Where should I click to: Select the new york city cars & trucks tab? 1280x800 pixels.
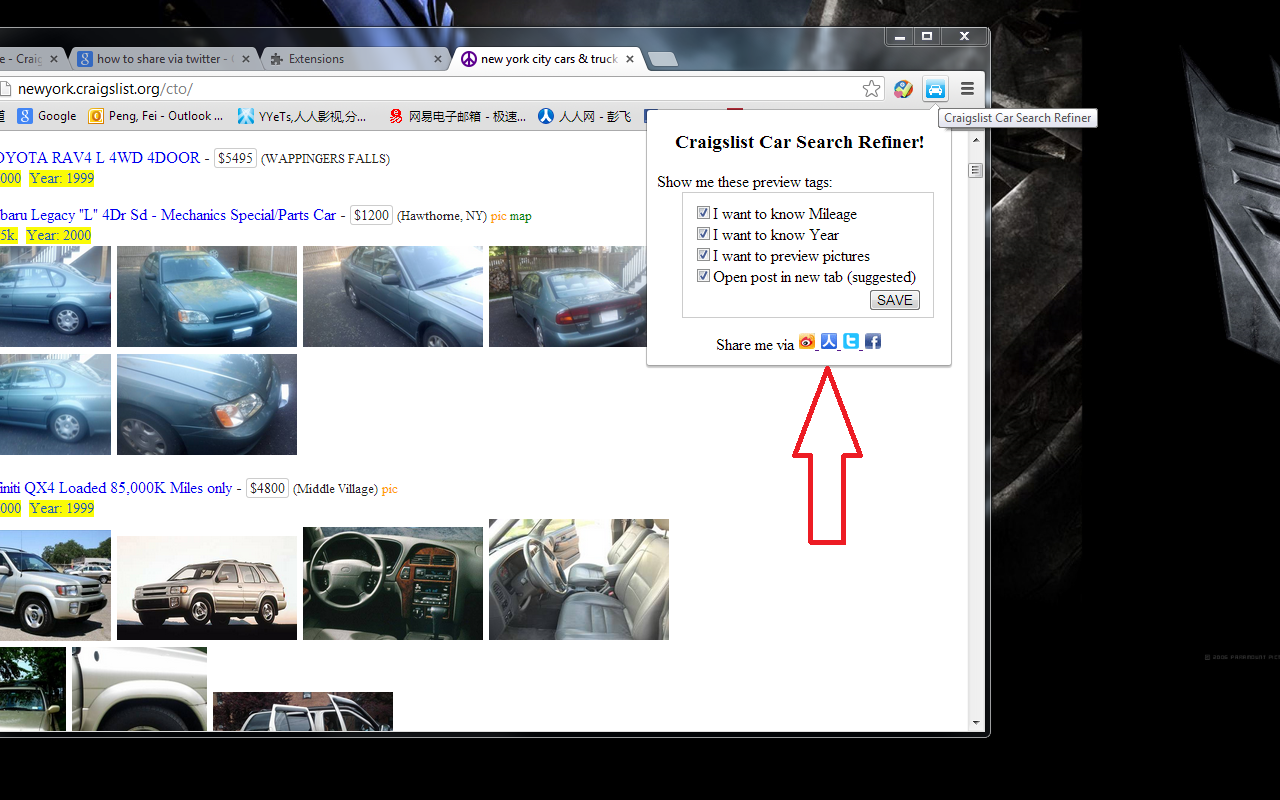pos(547,59)
